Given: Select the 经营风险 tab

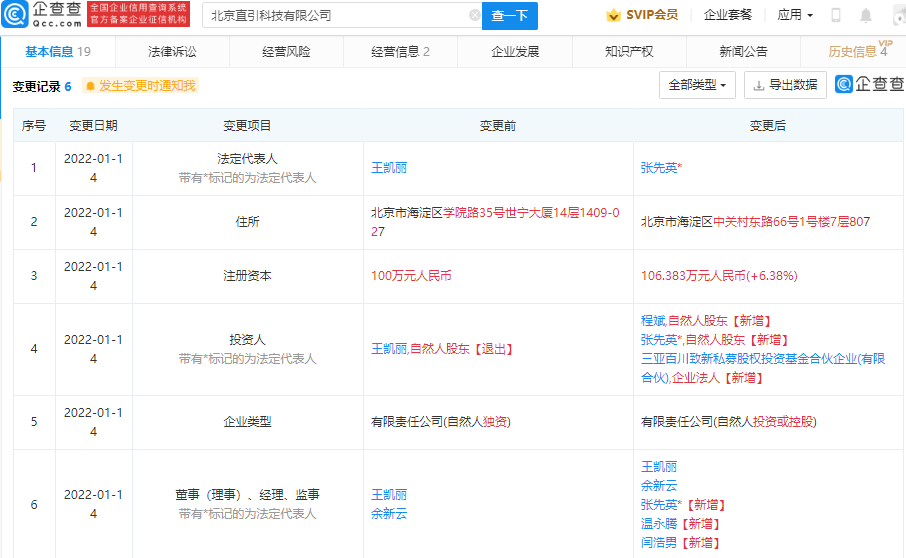Looking at the screenshot, I should pyautogui.click(x=285, y=52).
